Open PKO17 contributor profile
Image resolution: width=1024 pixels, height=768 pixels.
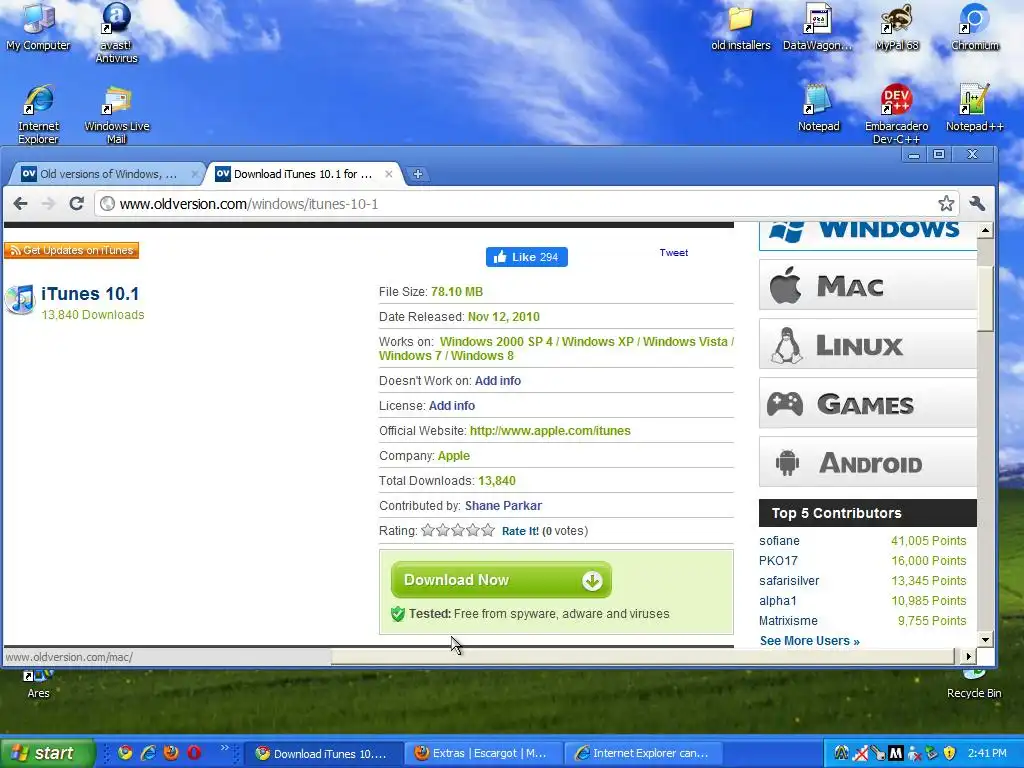pos(778,561)
